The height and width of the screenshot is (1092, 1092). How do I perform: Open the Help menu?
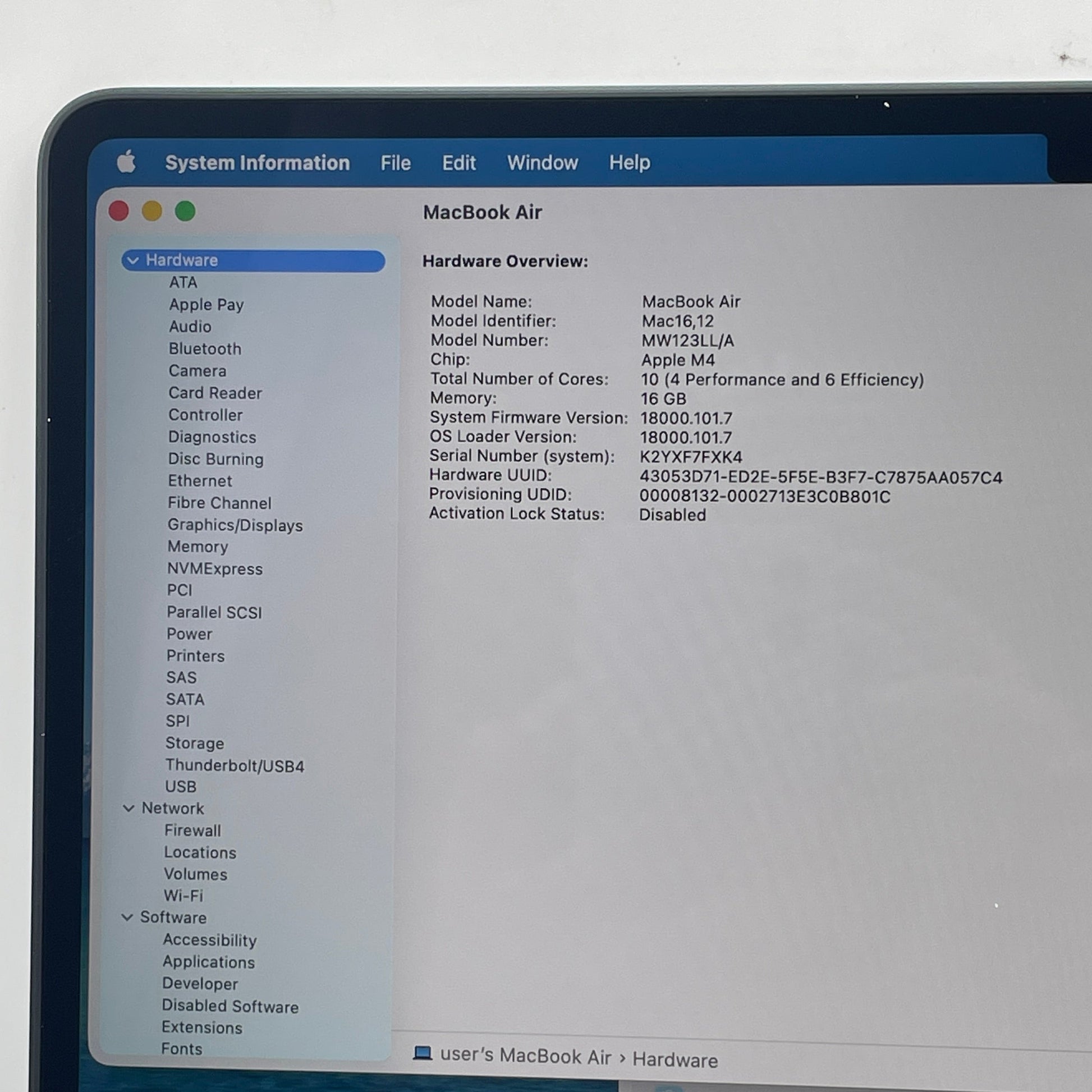tap(629, 163)
